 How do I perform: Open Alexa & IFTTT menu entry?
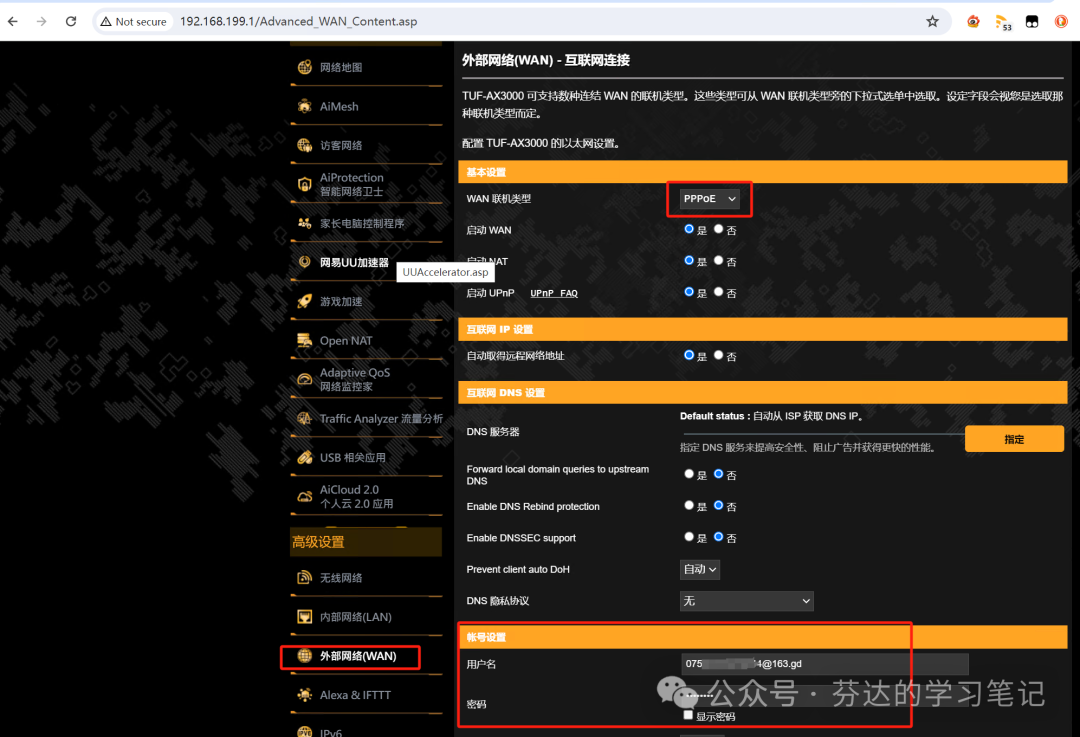pos(355,695)
